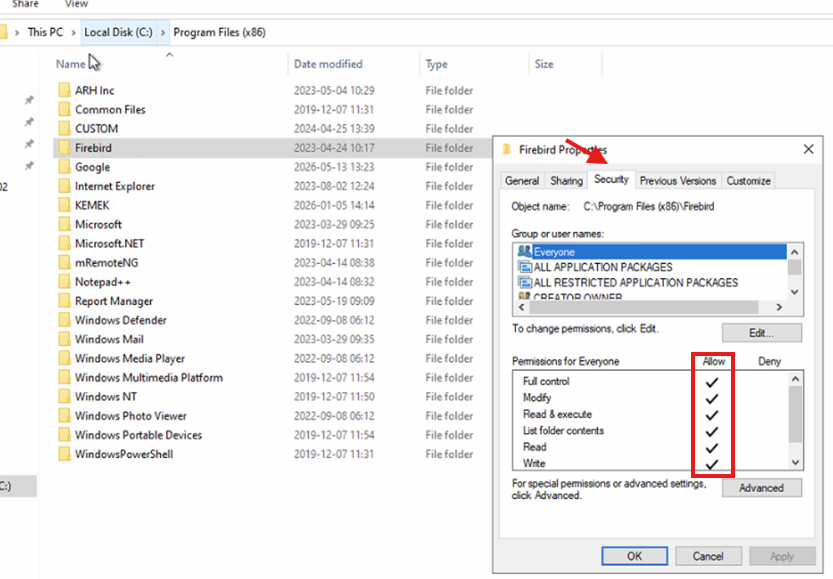Viewport: 833px width, 579px height.
Task: Switch to the Sharing tab
Action: click(566, 181)
